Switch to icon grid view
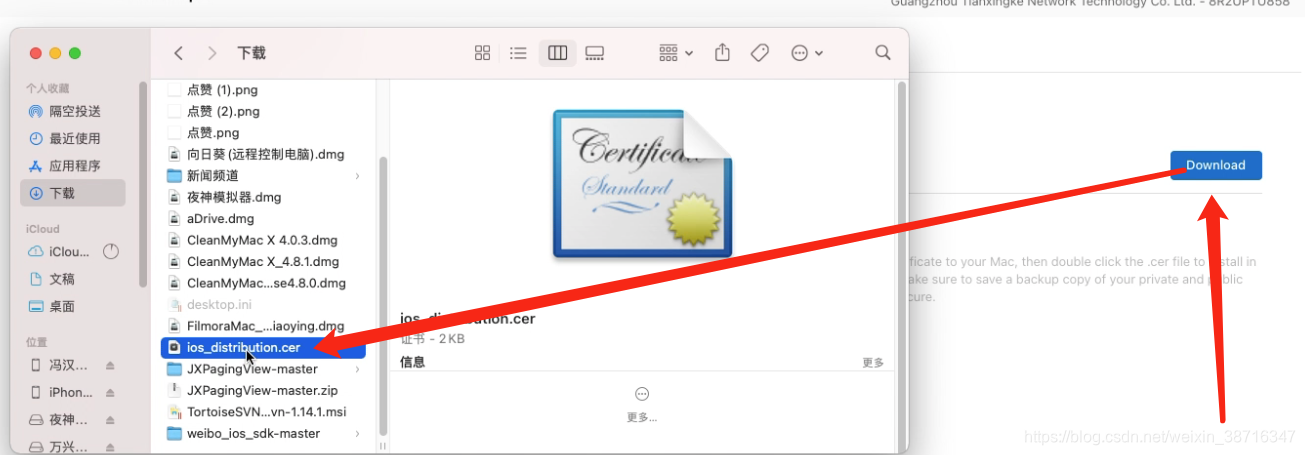 [x=482, y=53]
